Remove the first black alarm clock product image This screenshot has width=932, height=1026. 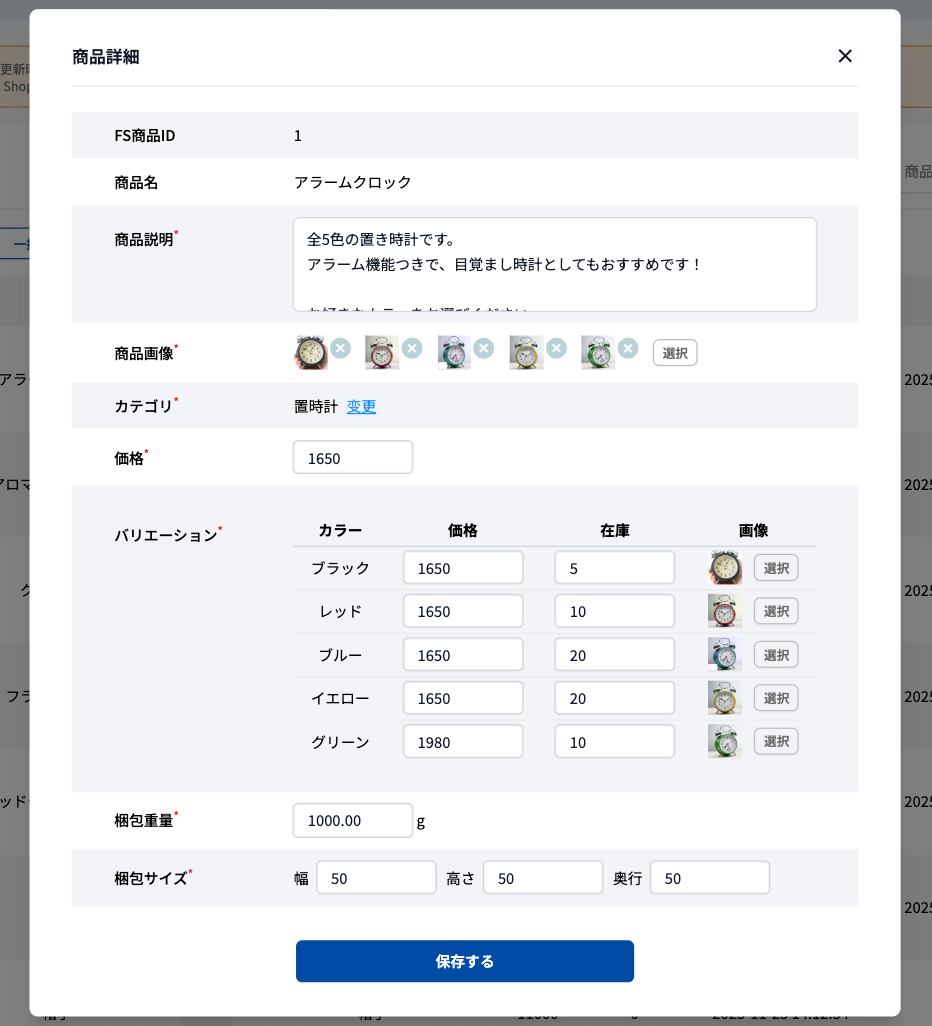(340, 348)
